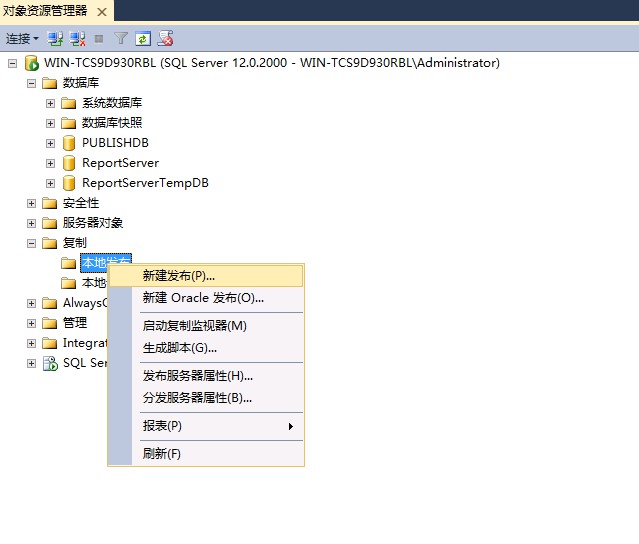
Task: Collapse the 复制 tree node
Action: [32, 243]
